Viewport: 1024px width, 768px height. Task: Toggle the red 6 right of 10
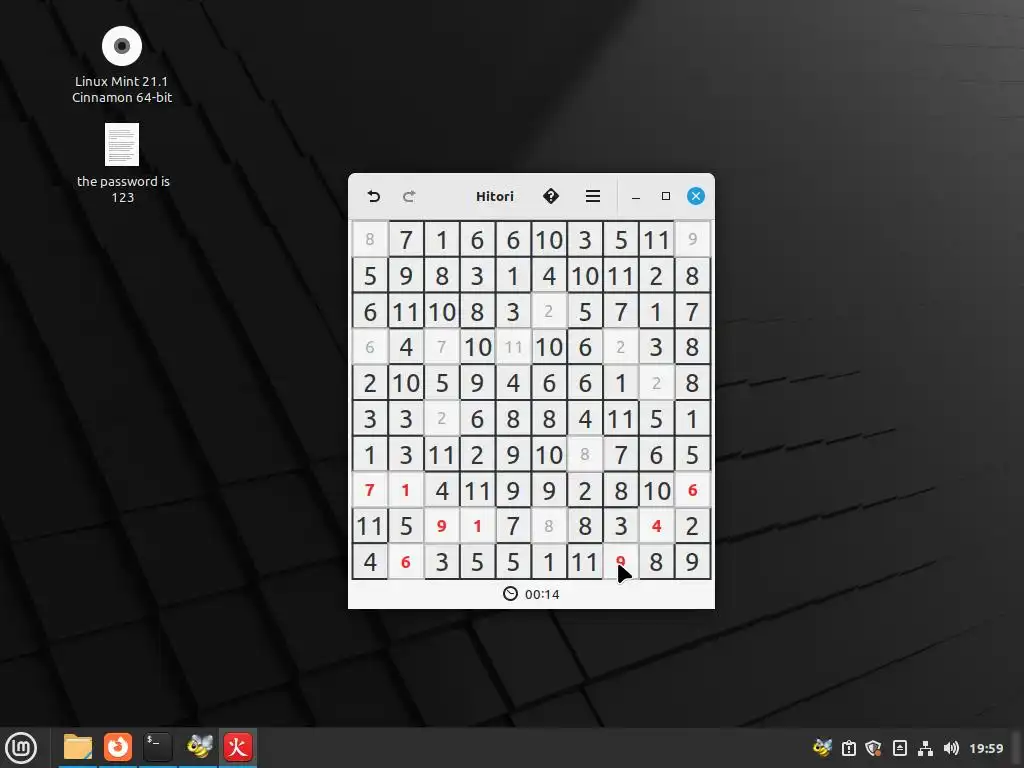(692, 490)
